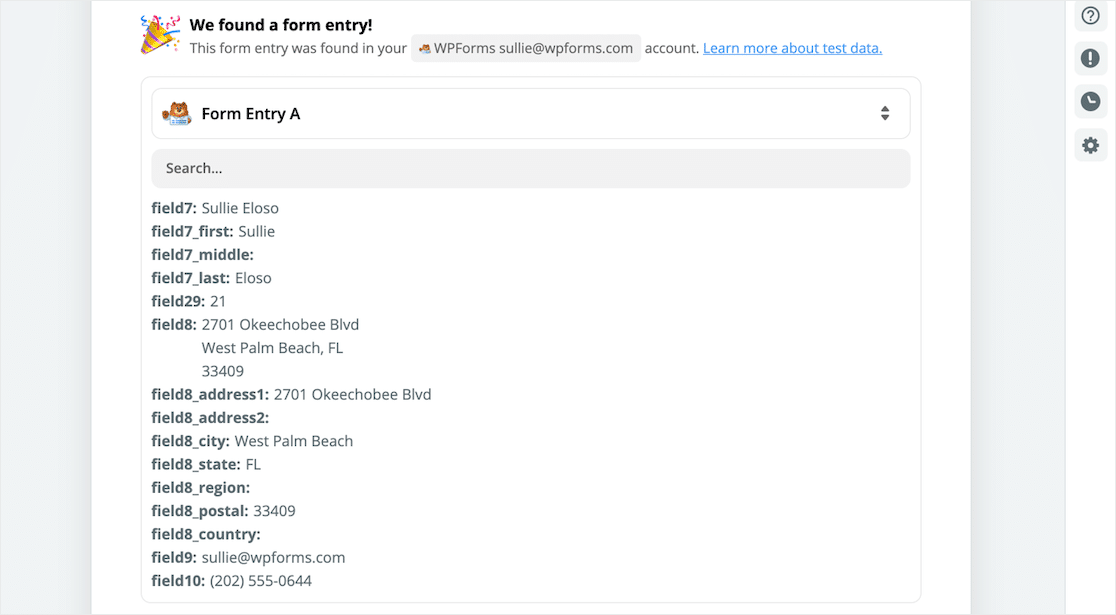Viewport: 1116px width, 615px height.
Task: Select the field8_postal 33409 row
Action: point(223,511)
